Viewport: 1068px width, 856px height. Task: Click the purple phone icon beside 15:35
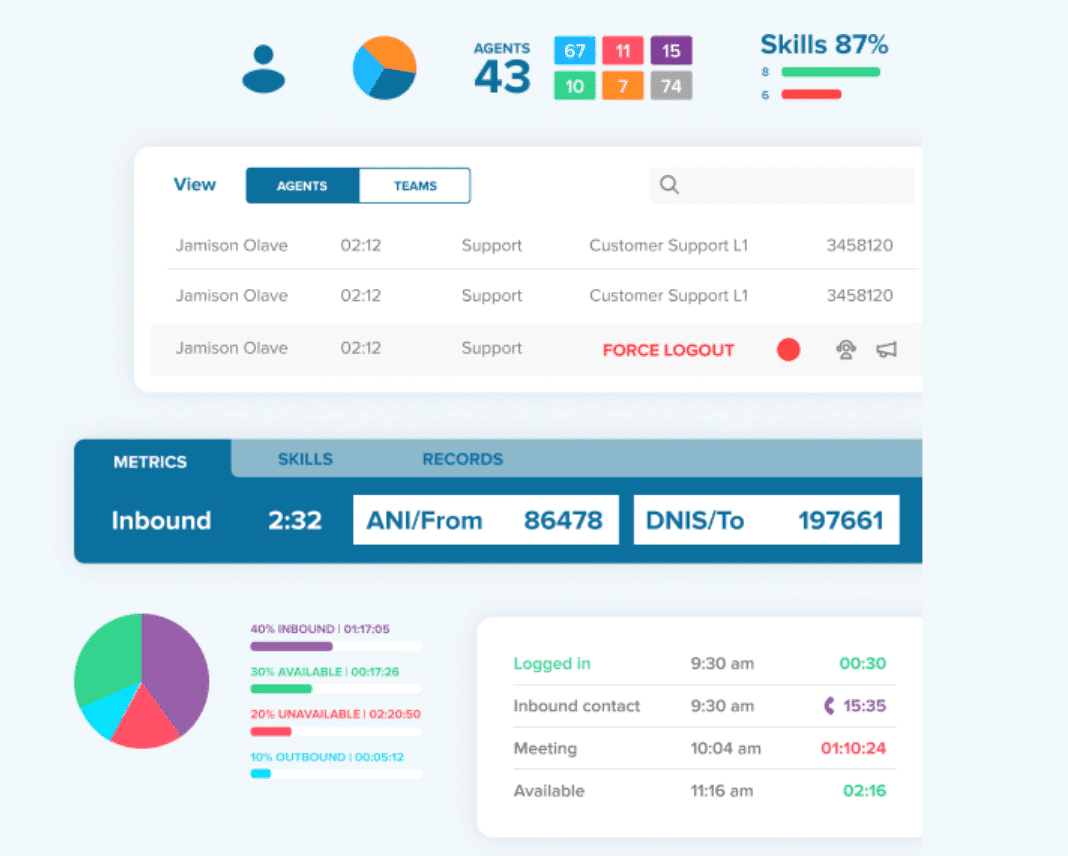click(829, 706)
